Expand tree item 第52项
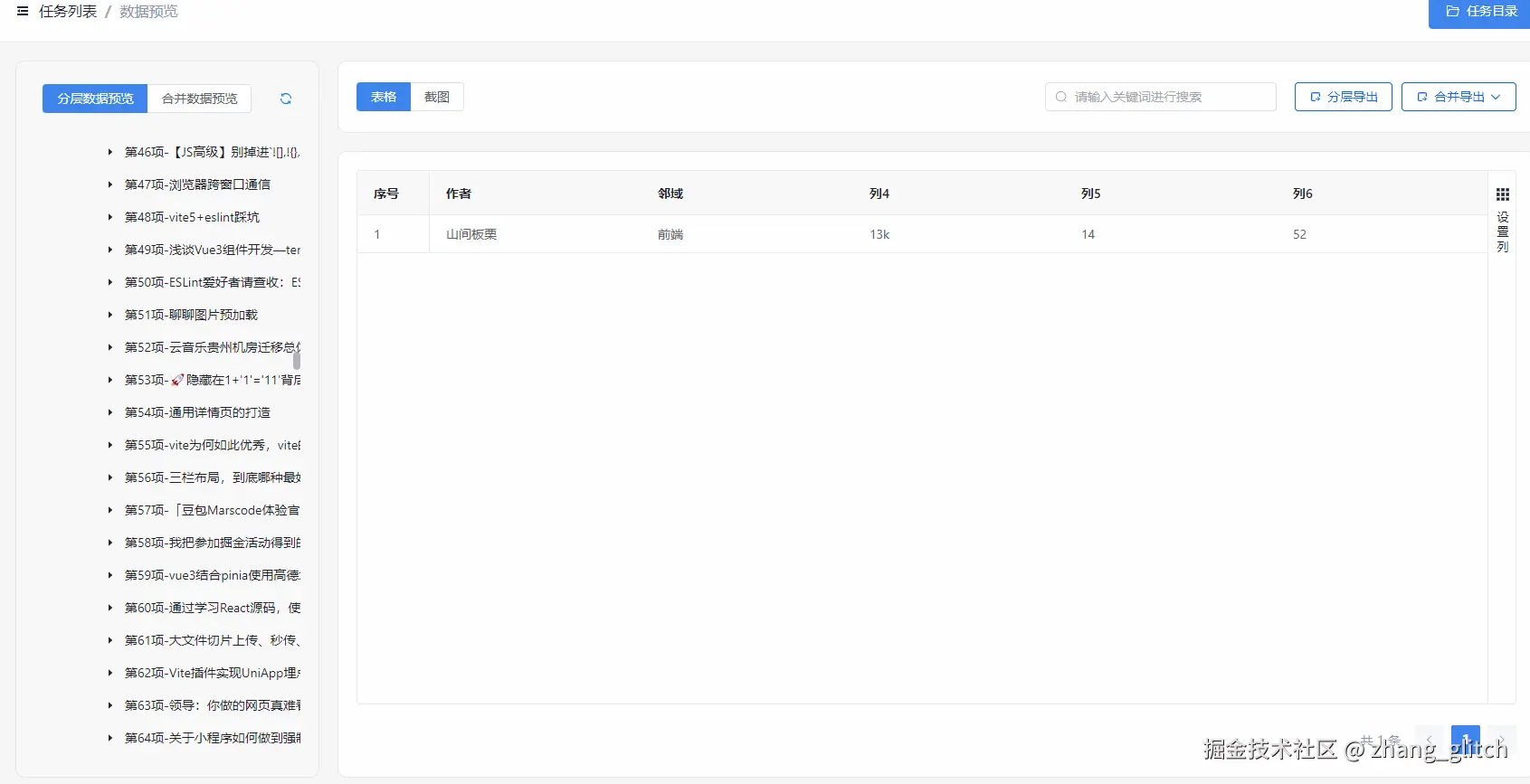This screenshot has height=784, width=1530. (x=110, y=347)
